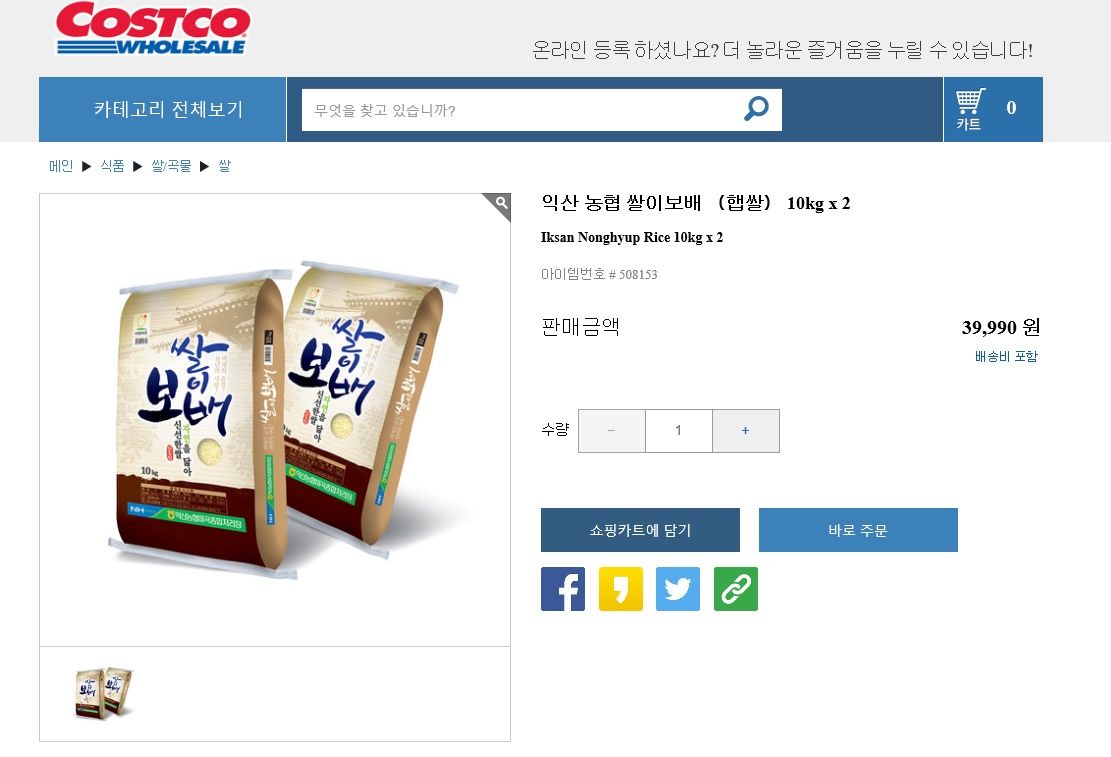Share product on Facebook
The height and width of the screenshot is (757, 1111).
coord(563,589)
